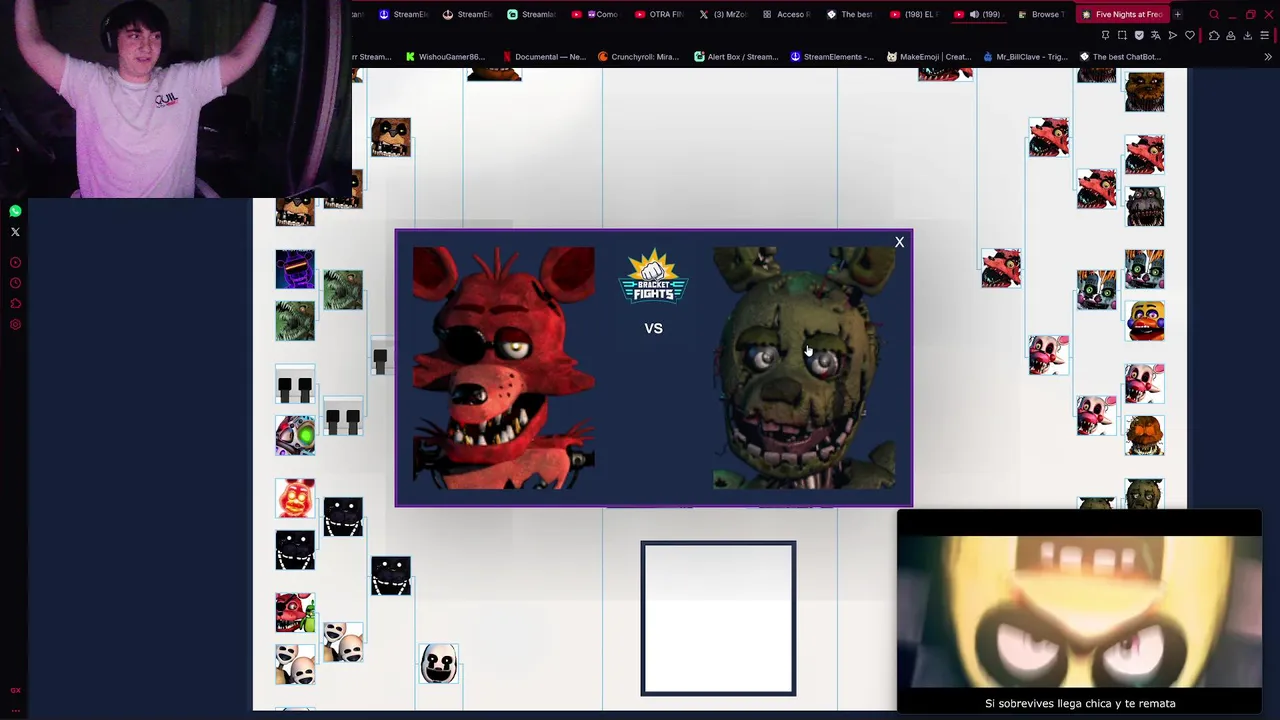Screen dimensions: 1280x720
Task: Toggle the heart bookmark for this page
Action: tap(1190, 35)
